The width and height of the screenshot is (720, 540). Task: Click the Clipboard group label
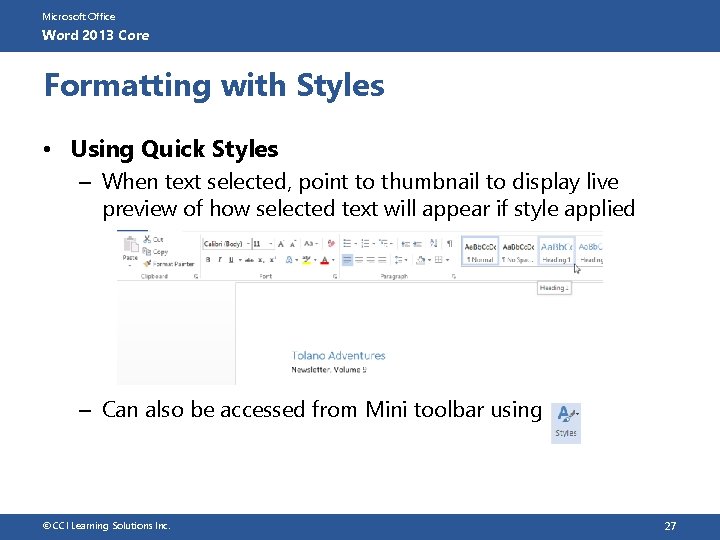pyautogui.click(x=154, y=276)
